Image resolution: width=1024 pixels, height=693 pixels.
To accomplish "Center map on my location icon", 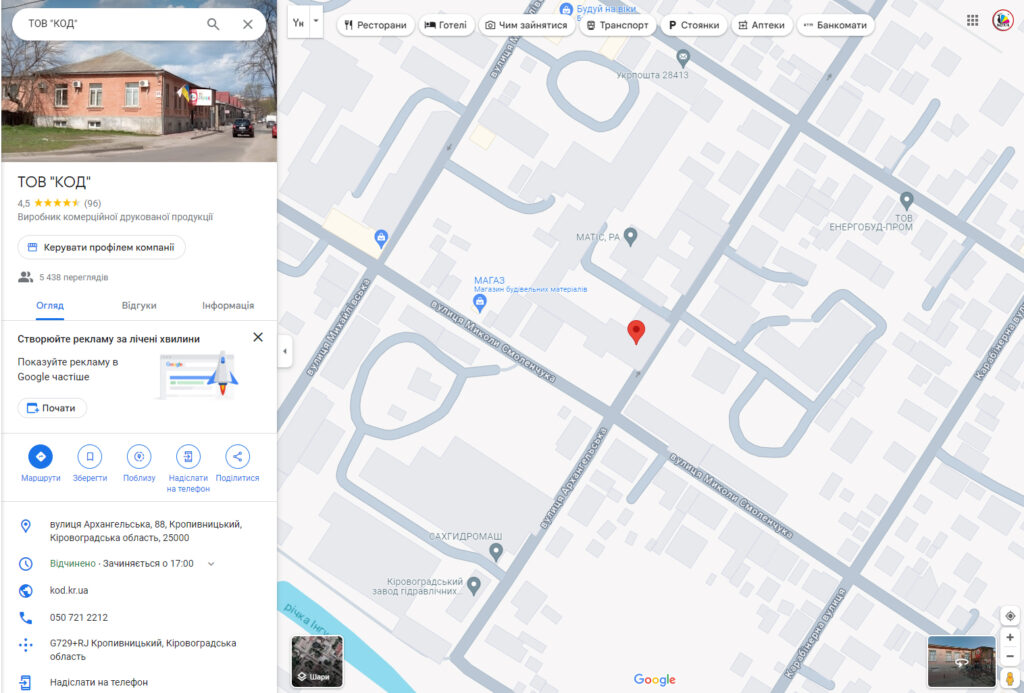I will [1010, 615].
